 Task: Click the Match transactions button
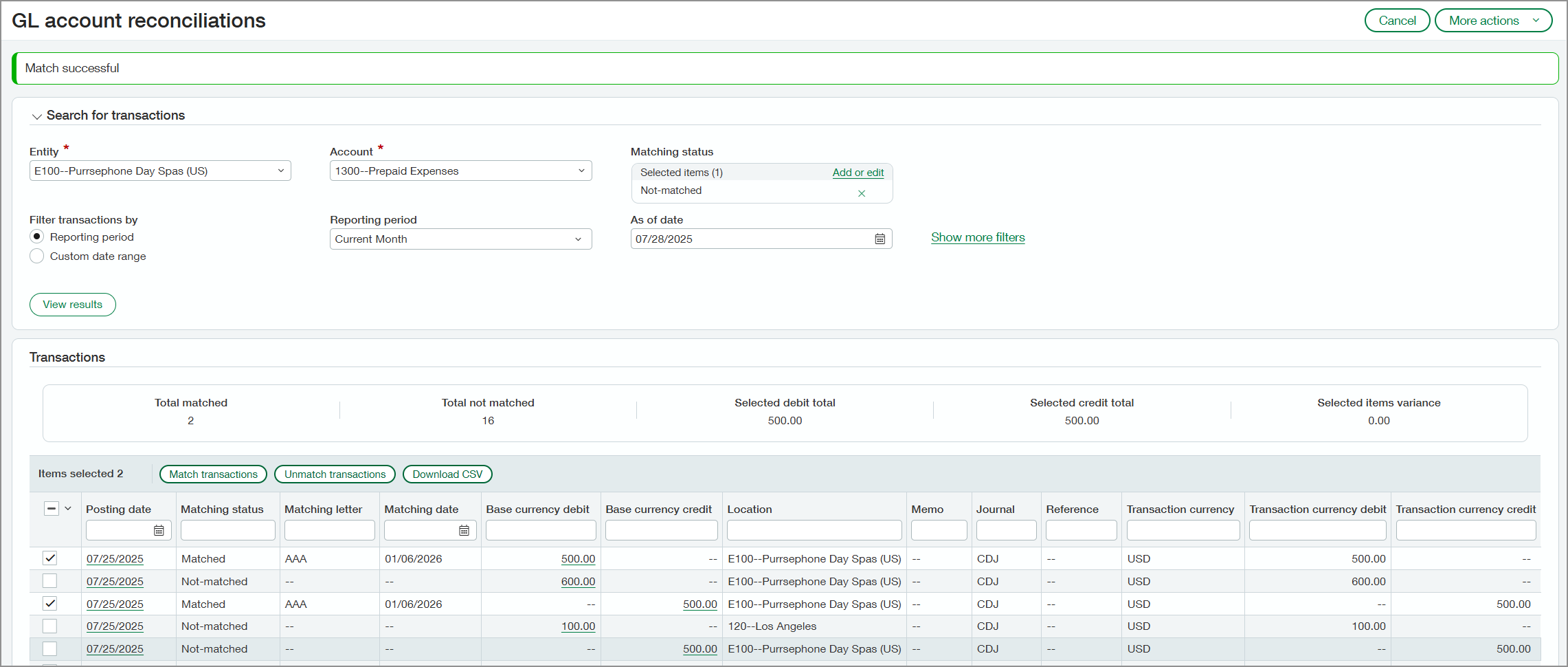tap(213, 474)
